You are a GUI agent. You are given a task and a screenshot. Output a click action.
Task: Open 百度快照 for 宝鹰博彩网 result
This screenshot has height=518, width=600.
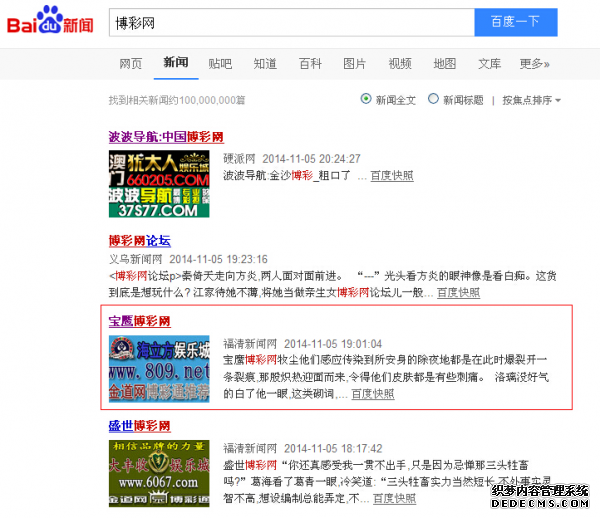(373, 394)
